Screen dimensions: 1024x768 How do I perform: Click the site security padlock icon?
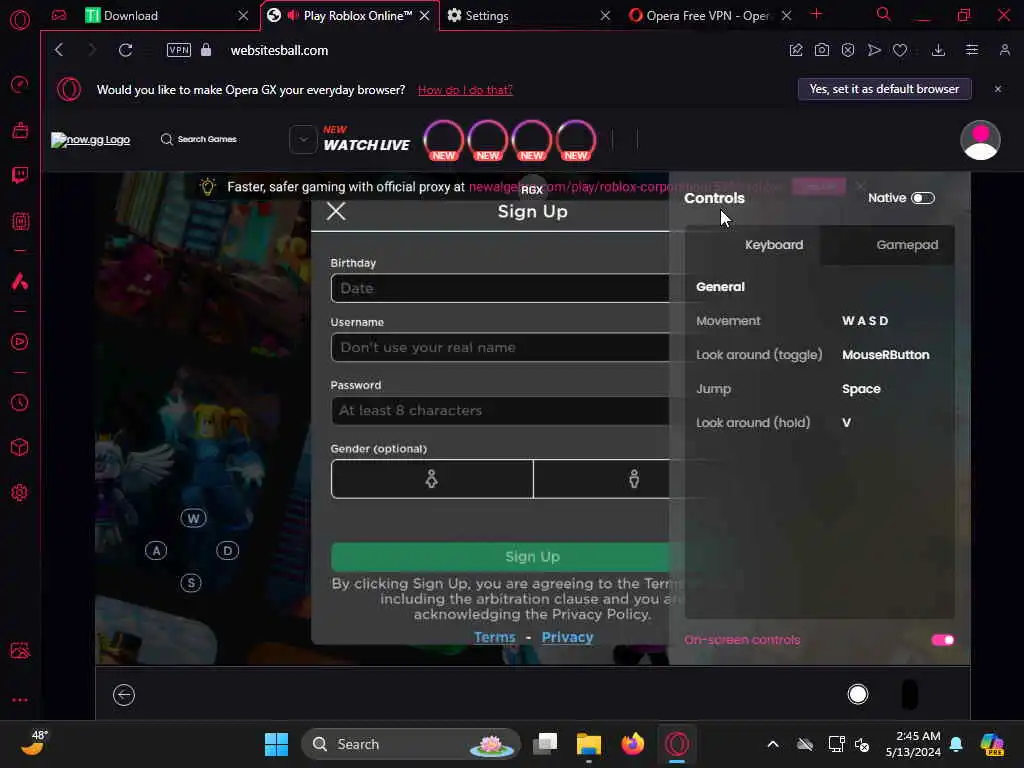coord(206,50)
